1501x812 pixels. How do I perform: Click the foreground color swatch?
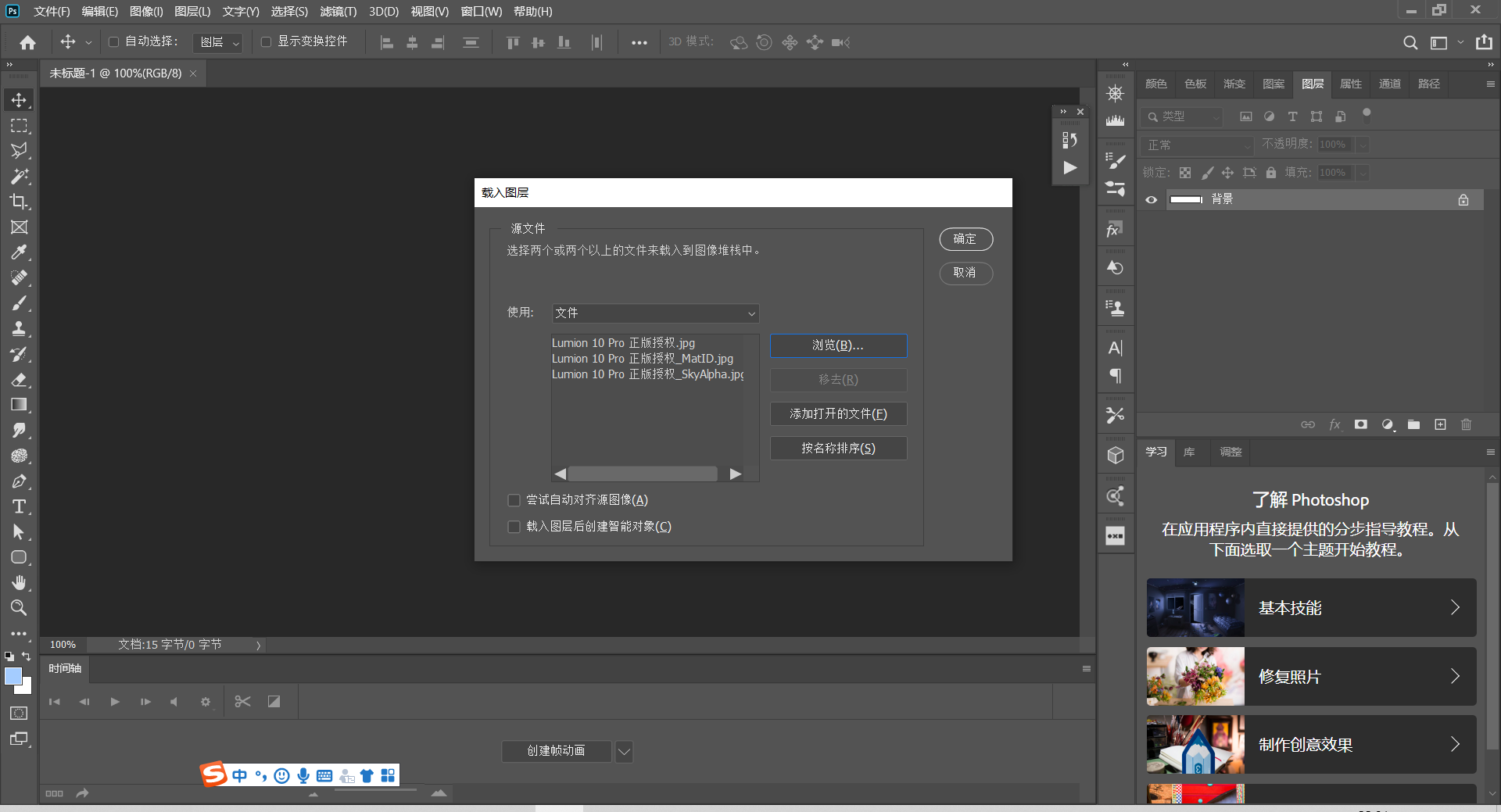click(13, 677)
